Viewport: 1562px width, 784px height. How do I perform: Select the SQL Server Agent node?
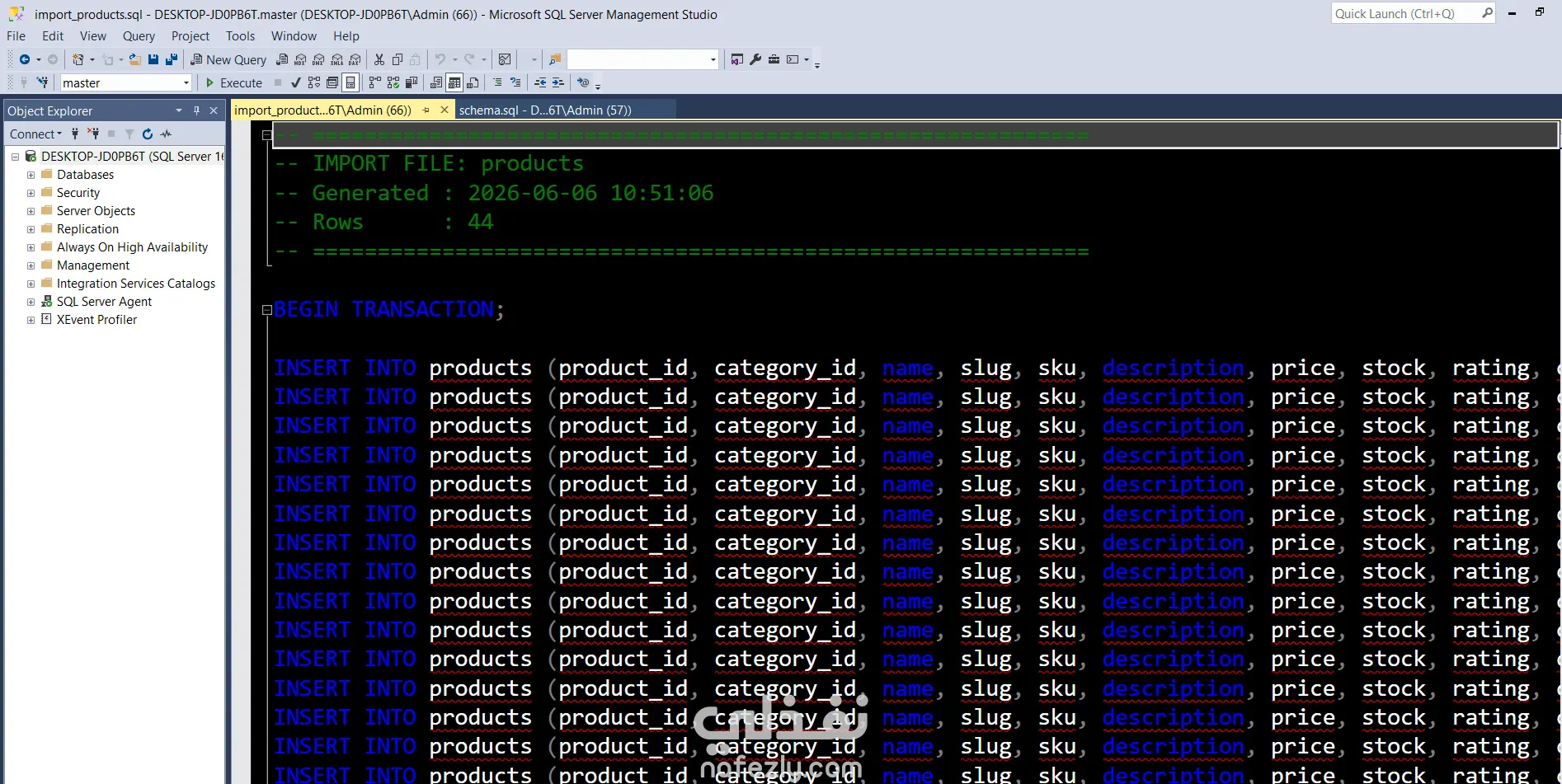(104, 302)
